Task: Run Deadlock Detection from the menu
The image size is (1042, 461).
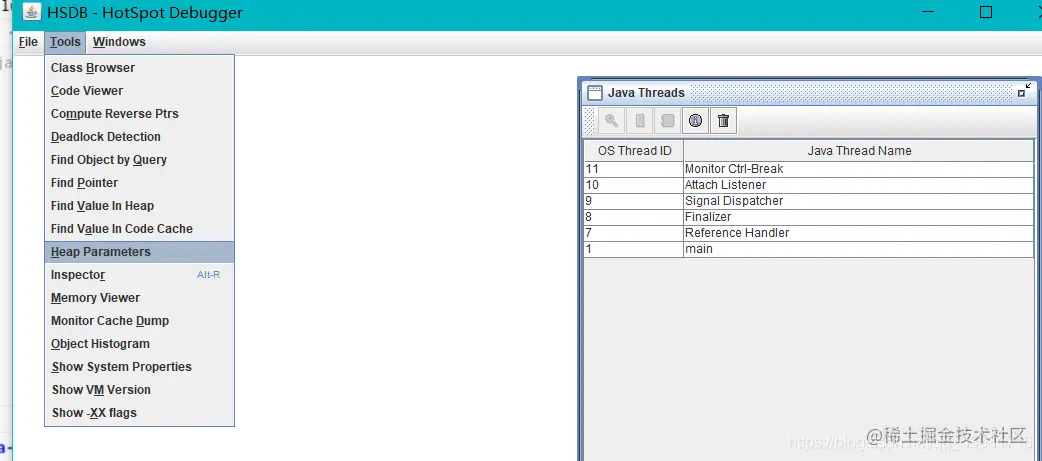Action: (x=140, y=137)
